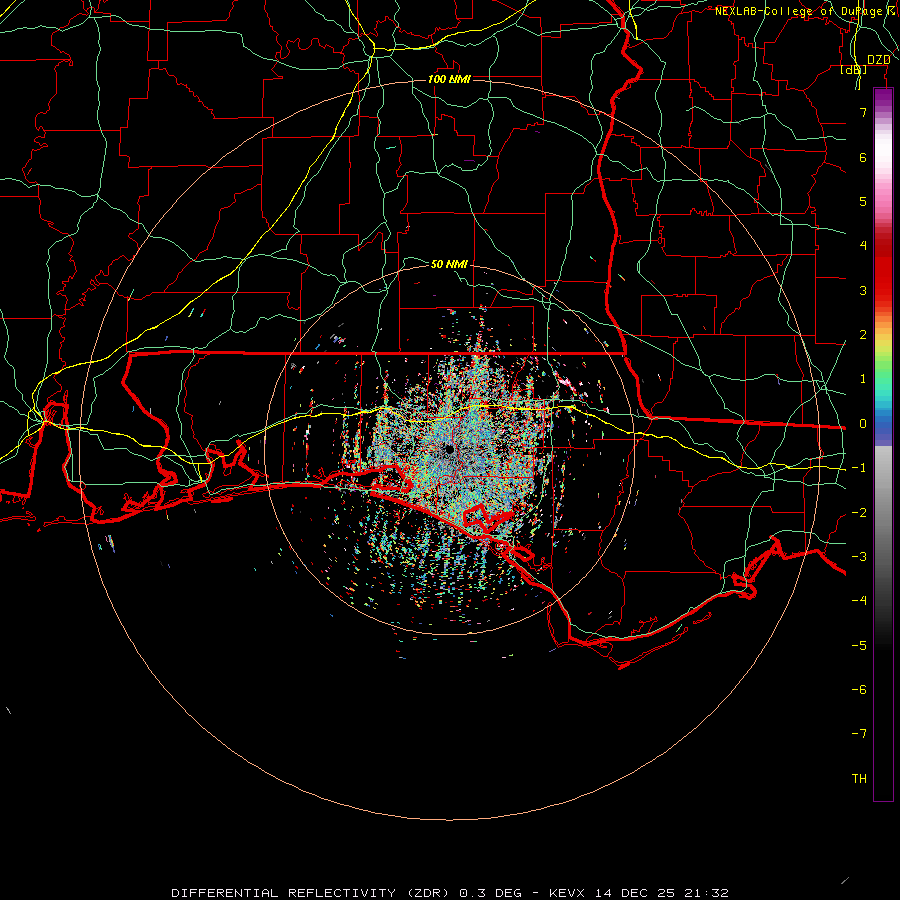Click the -4 tick on the color scale
The width and height of the screenshot is (900, 900).
[859, 600]
